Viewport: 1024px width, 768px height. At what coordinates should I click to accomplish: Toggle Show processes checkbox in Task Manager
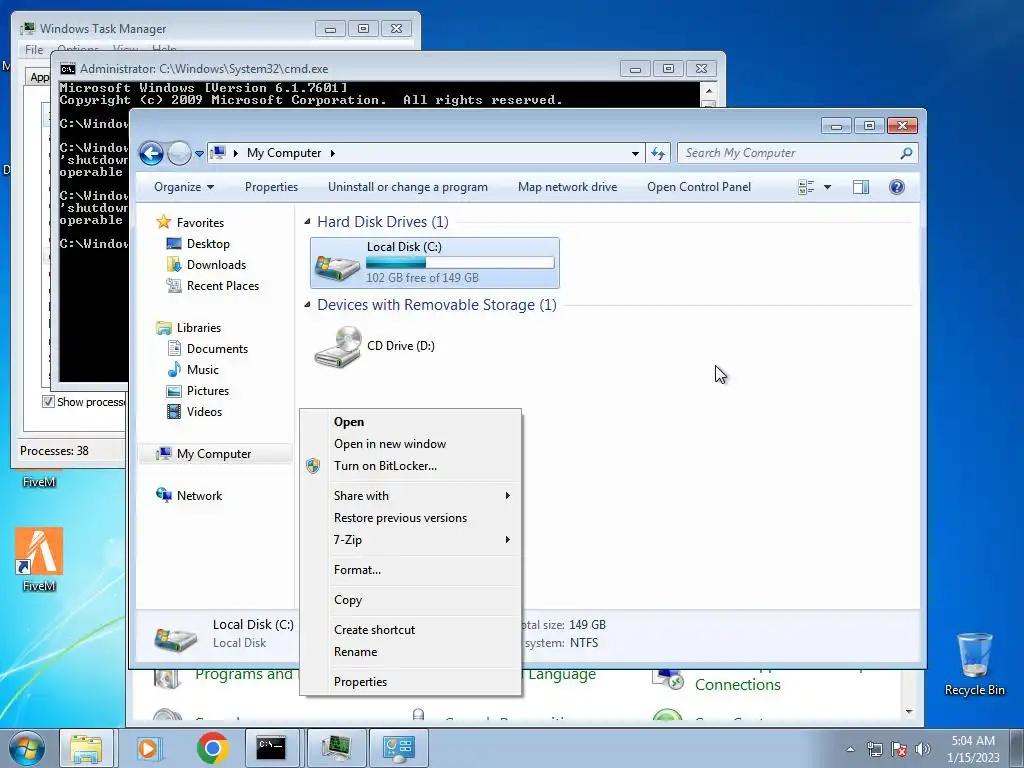coord(48,402)
